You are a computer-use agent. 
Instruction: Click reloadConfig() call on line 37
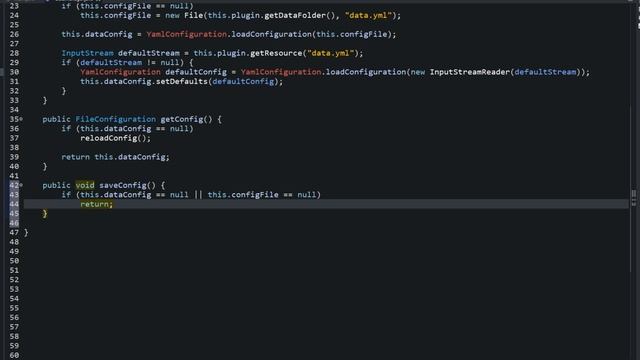pyautogui.click(x=116, y=138)
